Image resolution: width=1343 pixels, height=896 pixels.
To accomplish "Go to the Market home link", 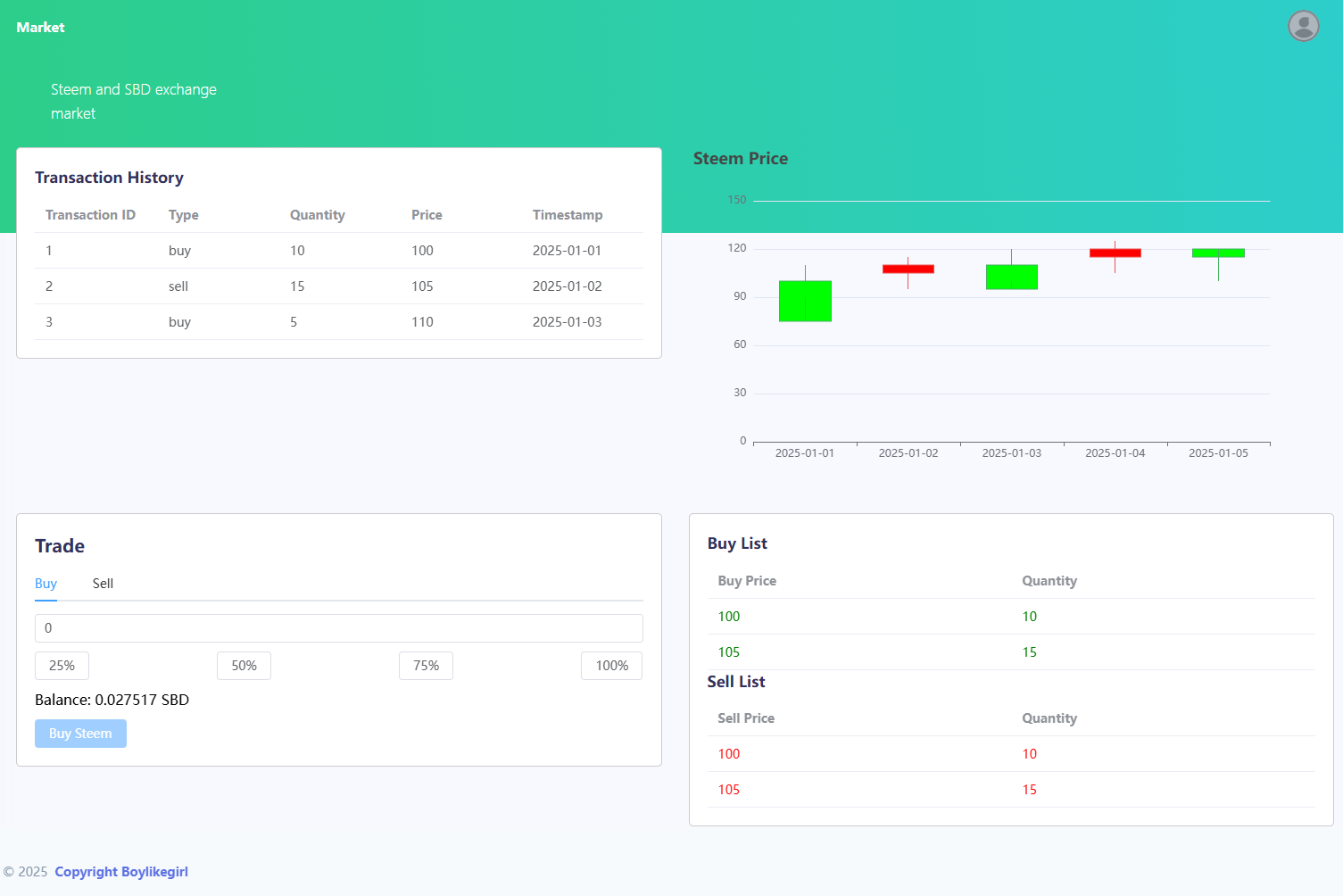I will click(40, 27).
